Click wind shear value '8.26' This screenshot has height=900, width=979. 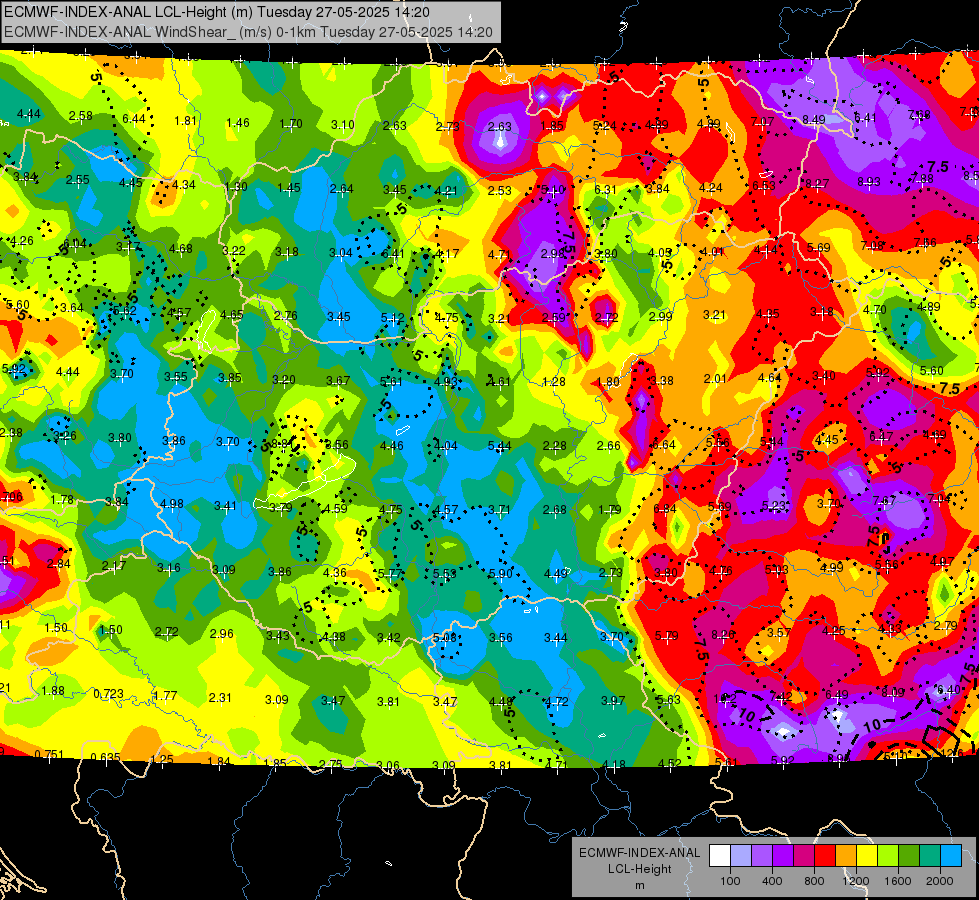723,635
